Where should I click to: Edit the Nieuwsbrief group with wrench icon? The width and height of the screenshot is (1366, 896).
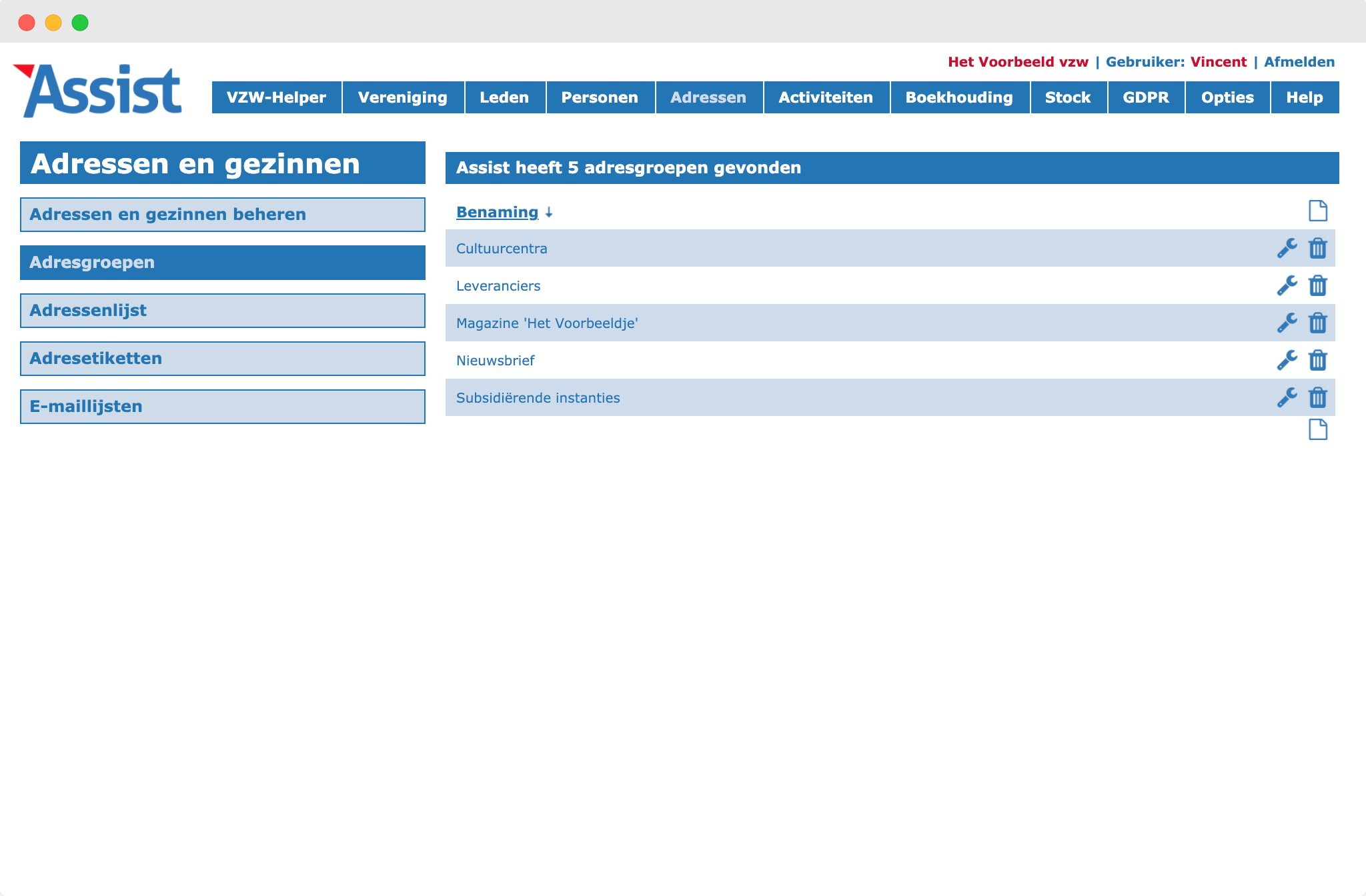pos(1287,360)
